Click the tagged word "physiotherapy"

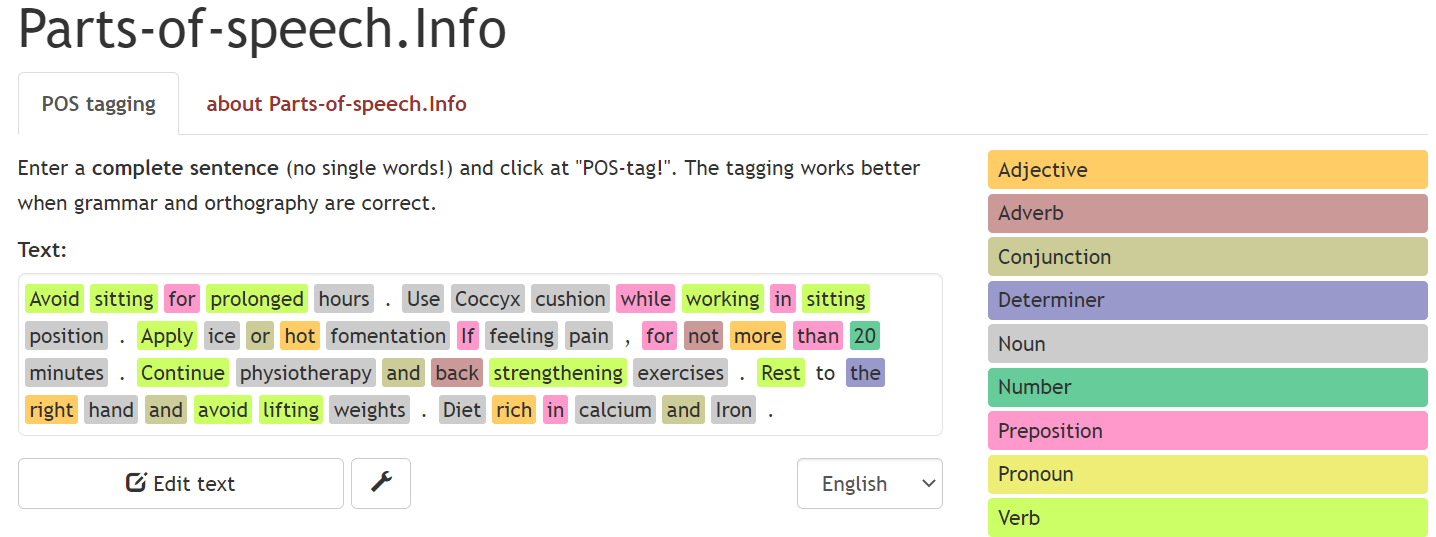click(x=306, y=373)
